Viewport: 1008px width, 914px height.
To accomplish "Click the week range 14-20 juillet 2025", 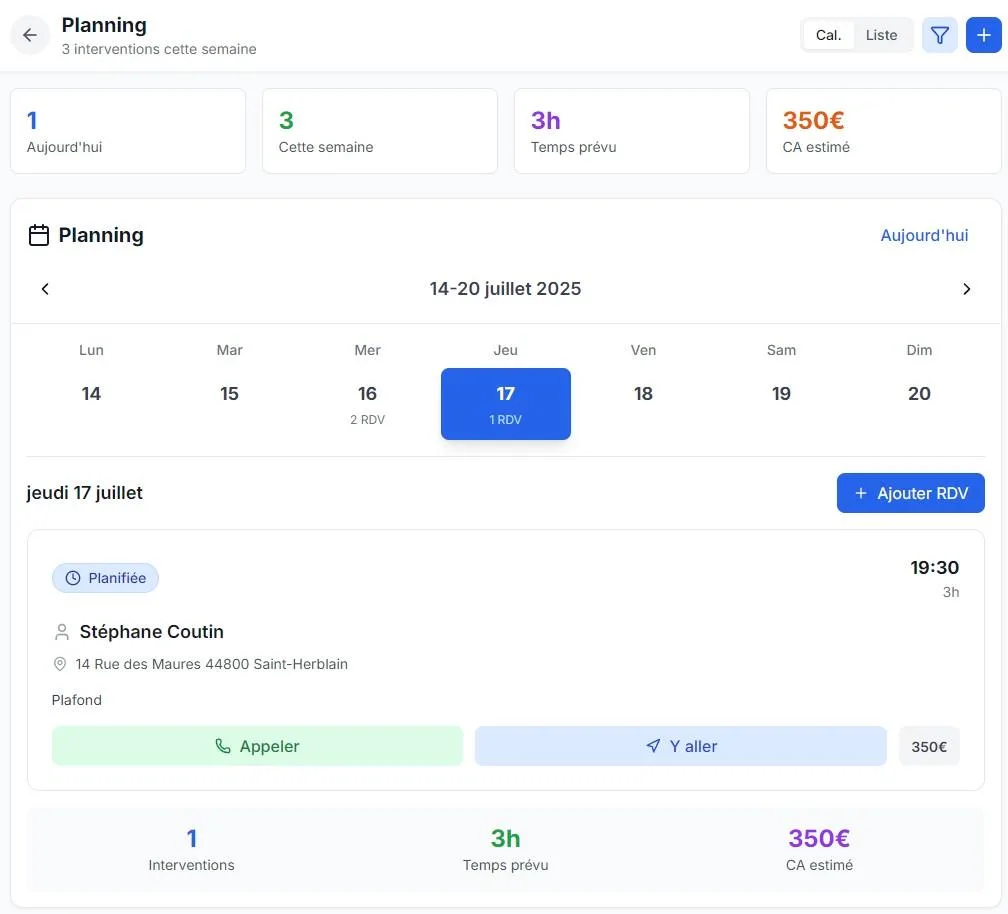I will click(505, 289).
